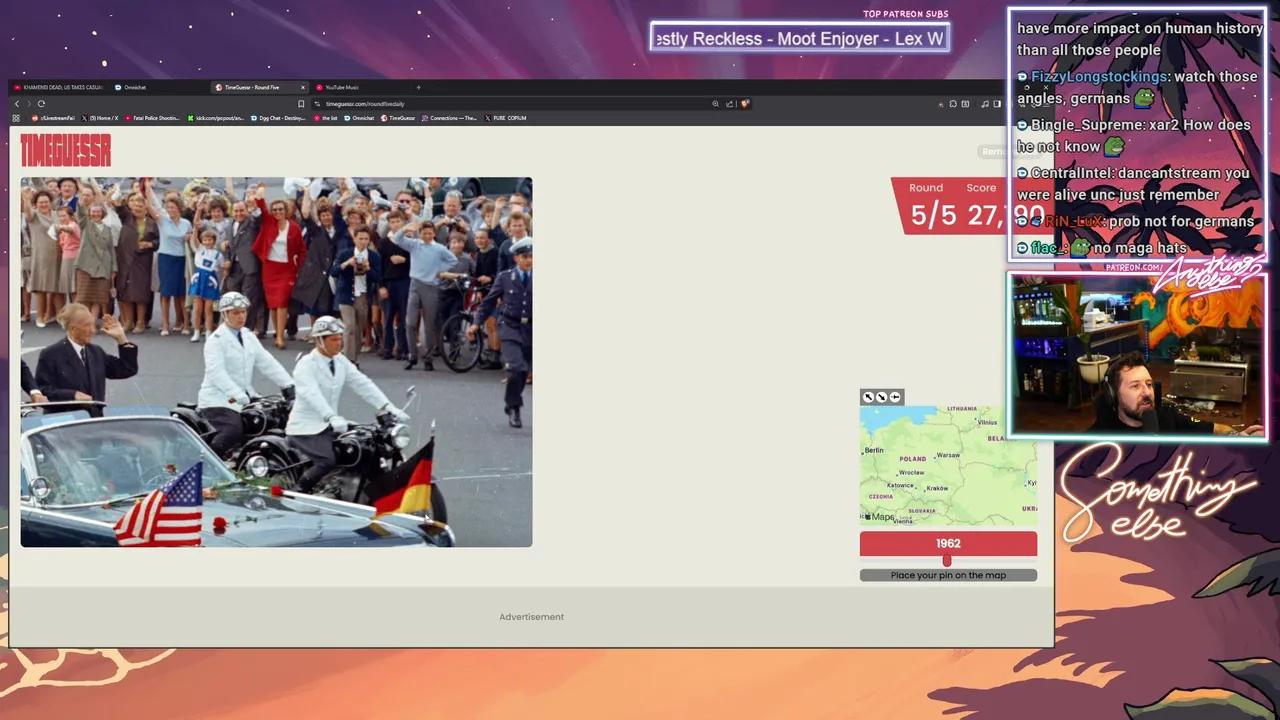
Task: Reload the TimeGuessr page
Action: pyautogui.click(x=41, y=104)
